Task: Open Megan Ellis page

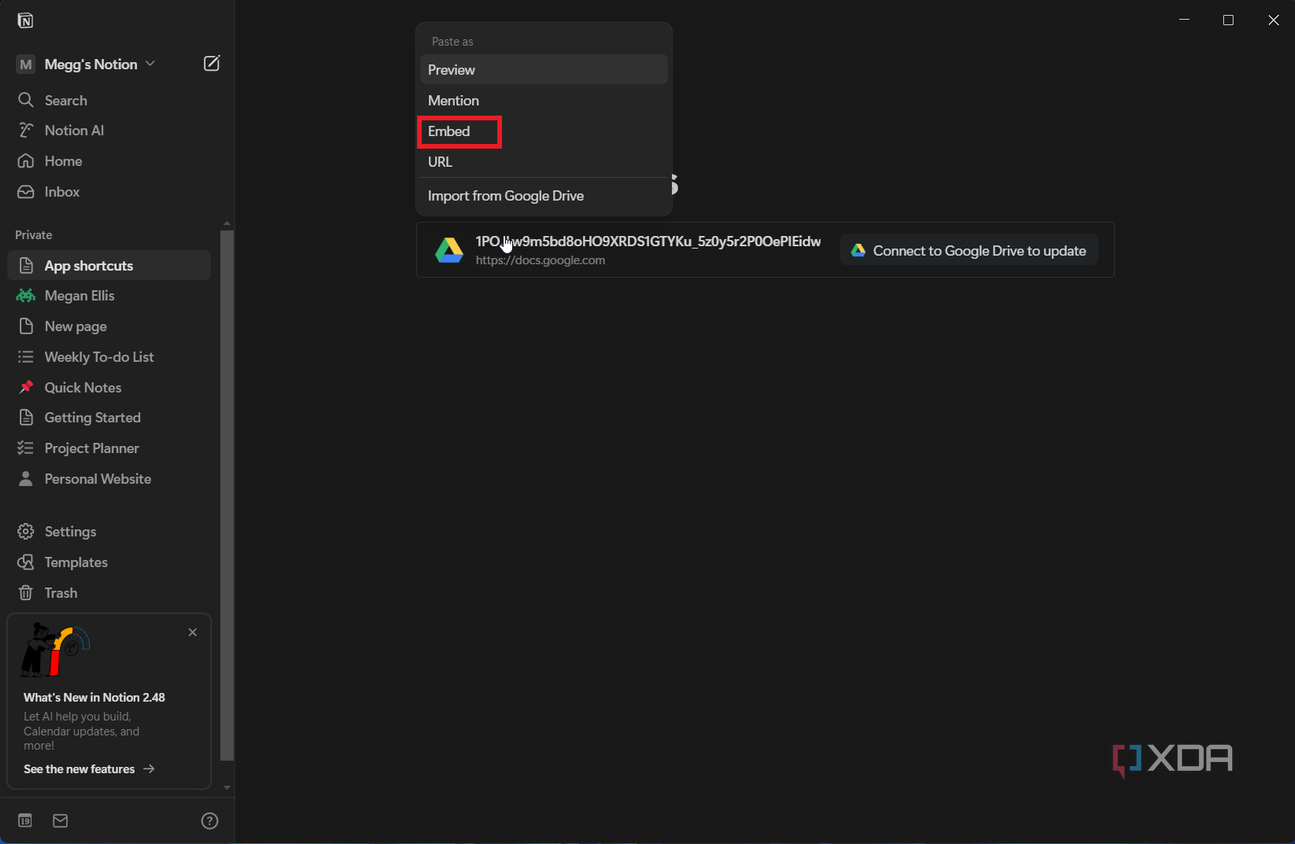Action: point(109,296)
